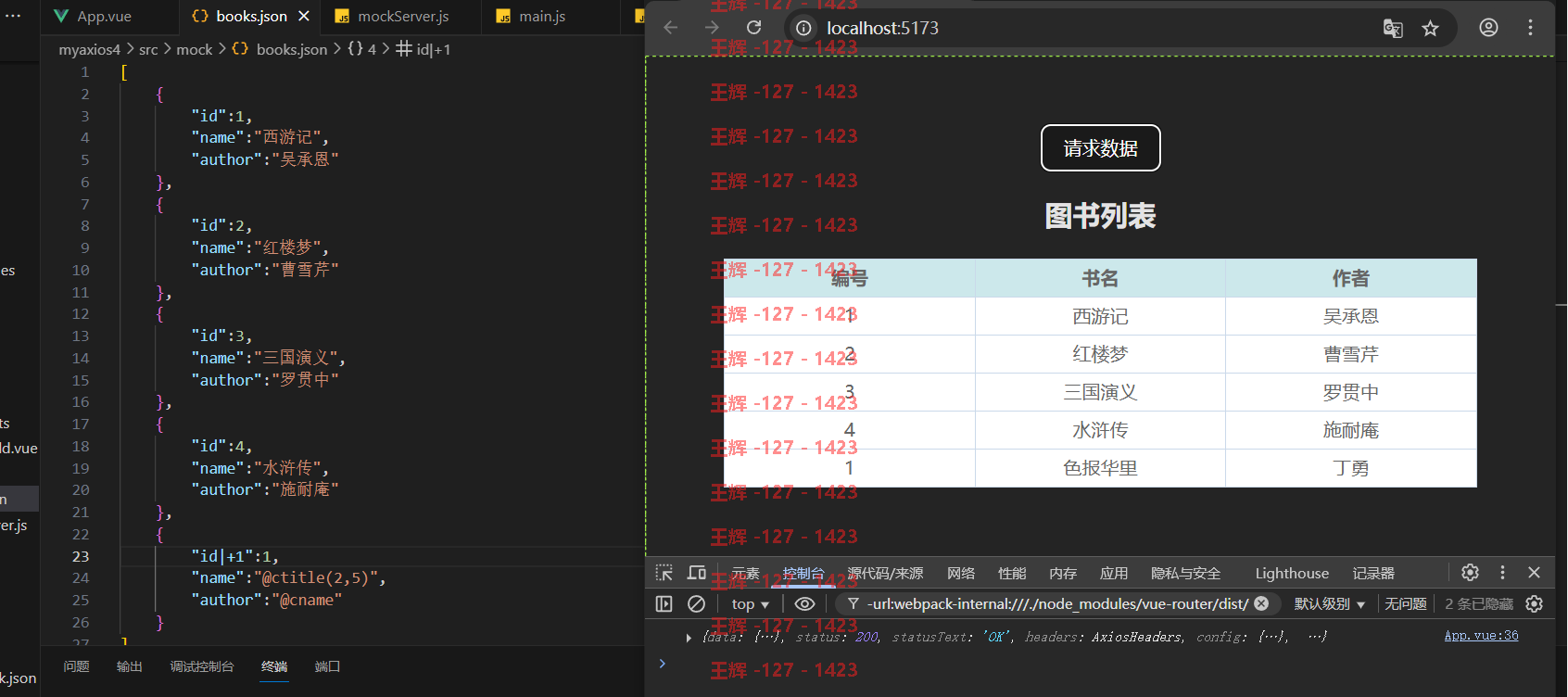The image size is (1568, 697).
Task: Translate this page icon
Action: point(1393,28)
